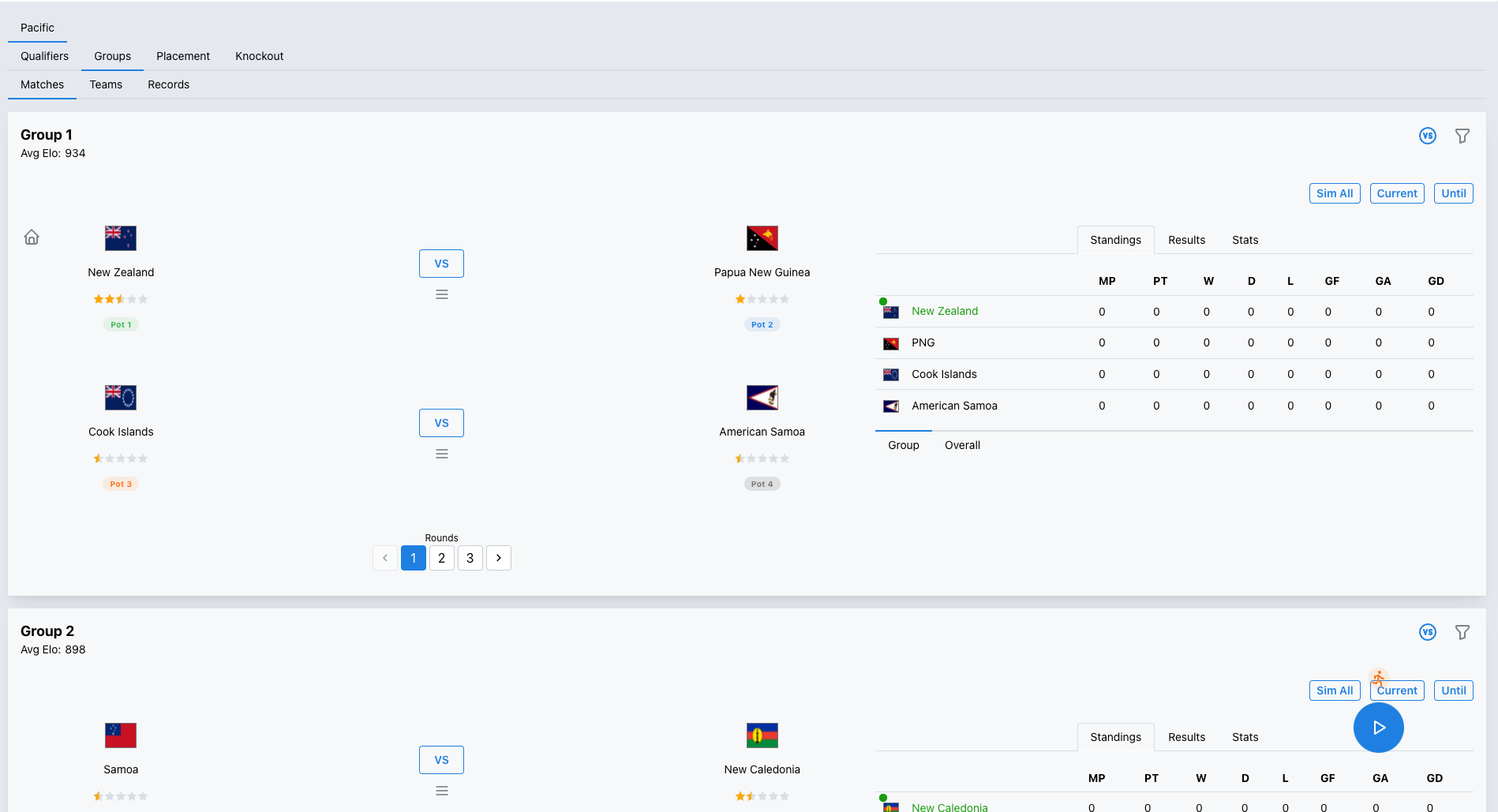Select Group 1 Stats tab
Viewport: 1498px width, 812px height.
click(1245, 240)
